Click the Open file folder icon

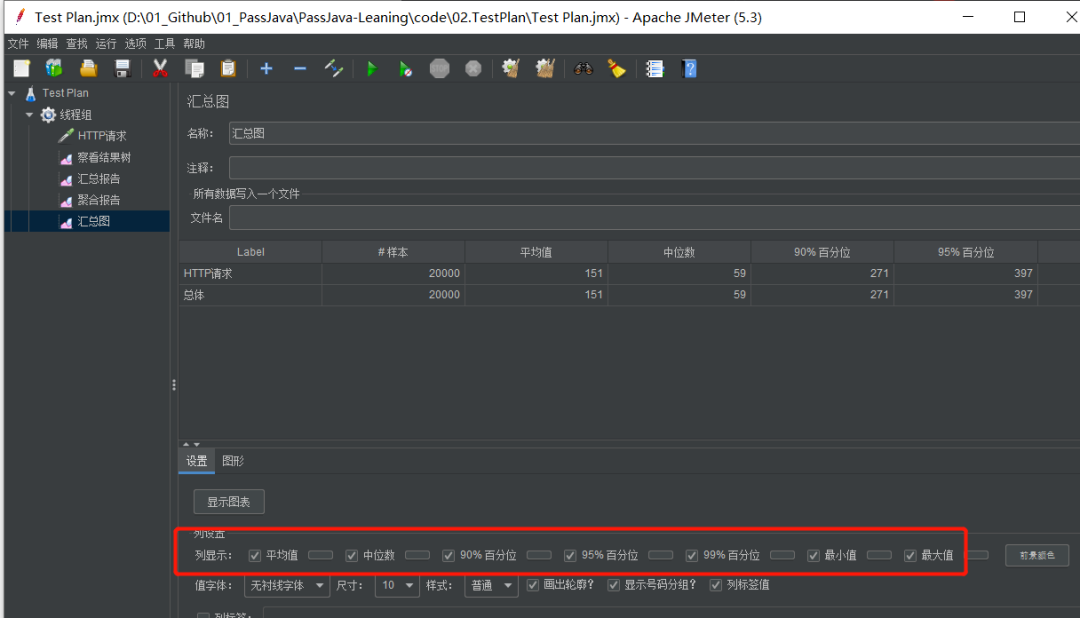(x=88, y=69)
